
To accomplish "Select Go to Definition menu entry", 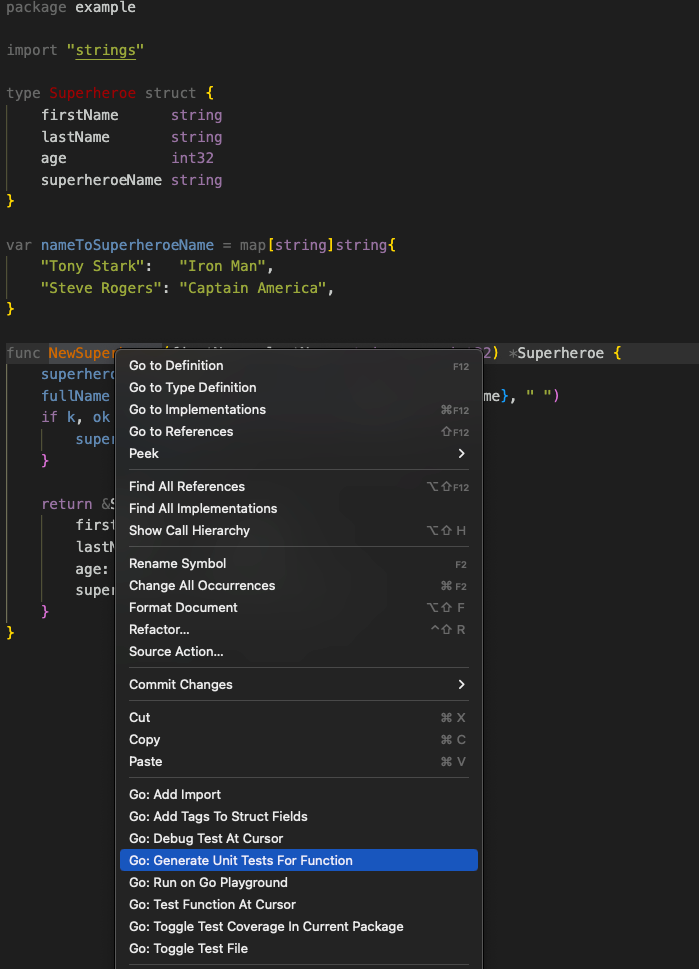I will (x=176, y=366).
